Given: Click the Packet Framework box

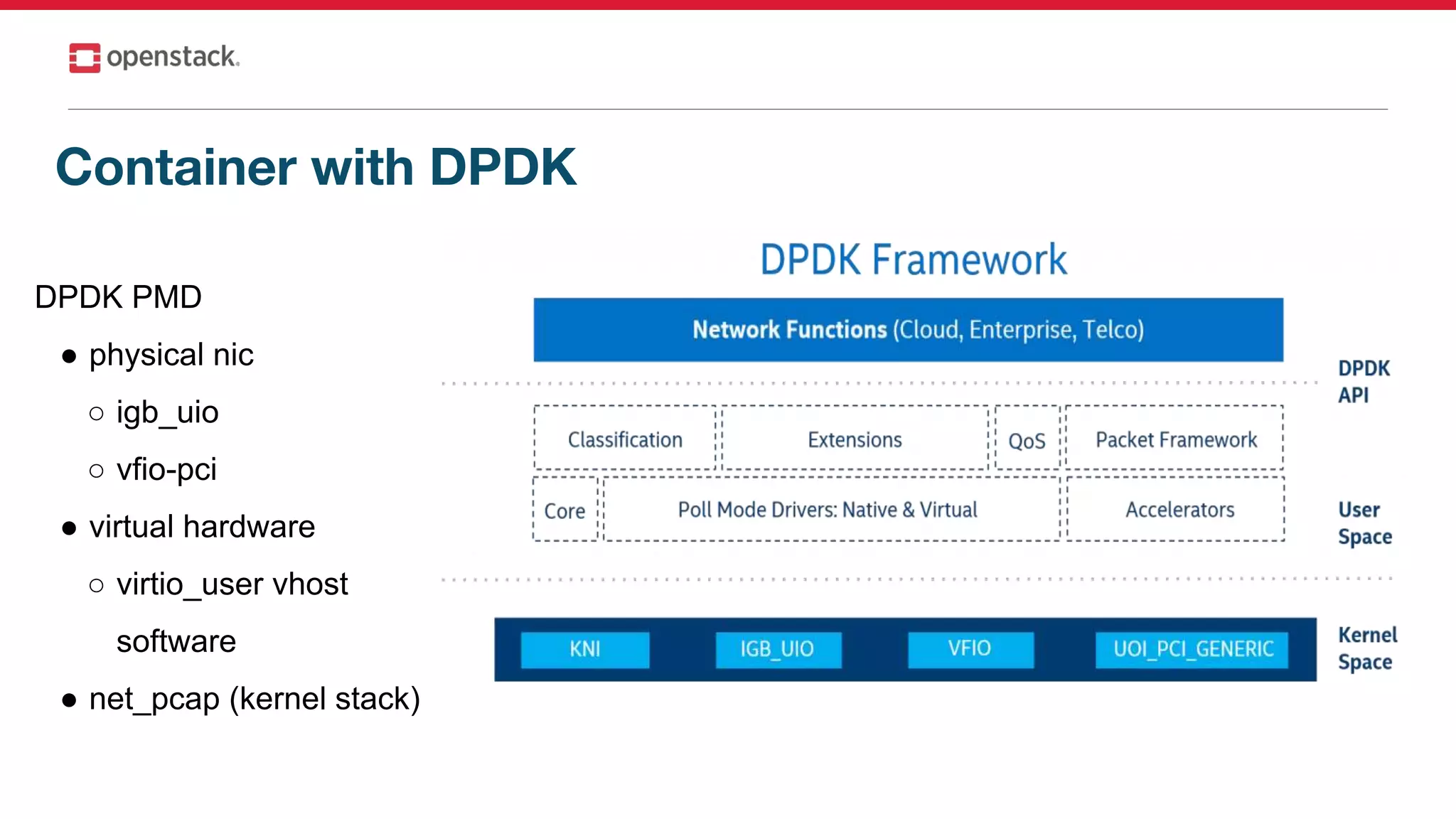Looking at the screenshot, I should 1174,438.
